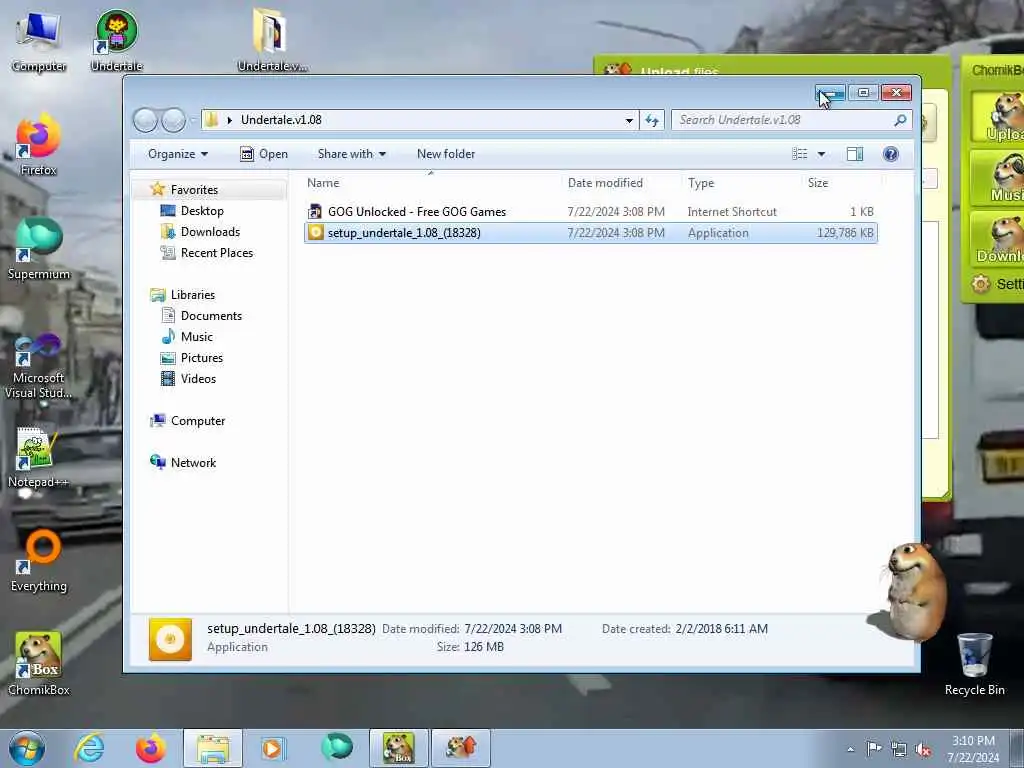Open the Music library

(x=197, y=336)
